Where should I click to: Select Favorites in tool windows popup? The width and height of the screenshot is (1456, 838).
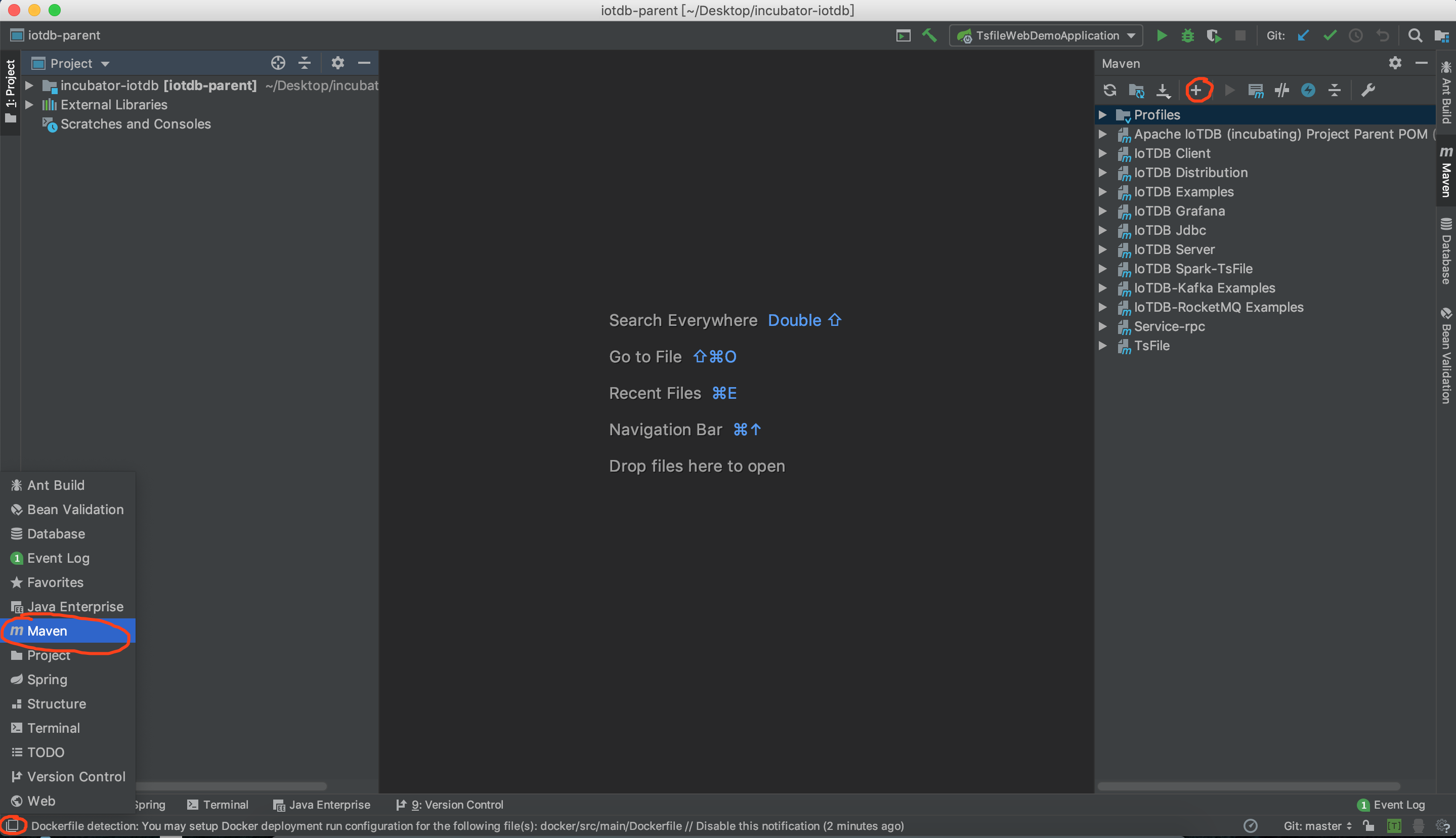click(68, 582)
